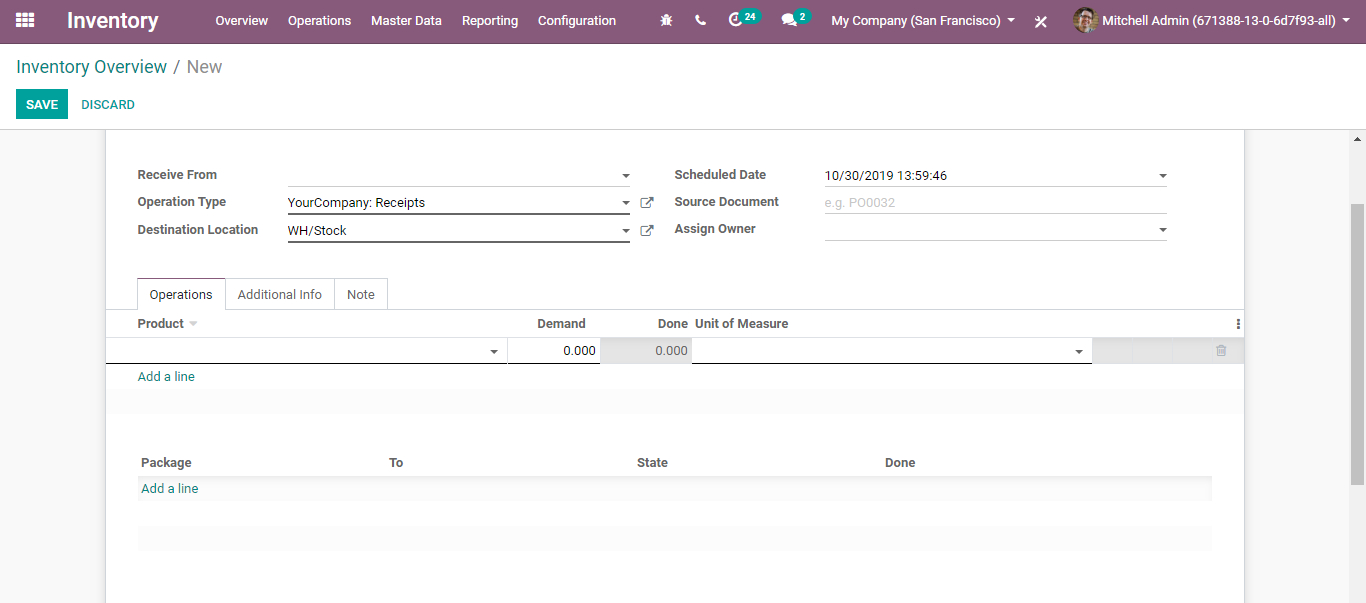Open the Operations top menu
The width and height of the screenshot is (1366, 603).
tap(319, 20)
